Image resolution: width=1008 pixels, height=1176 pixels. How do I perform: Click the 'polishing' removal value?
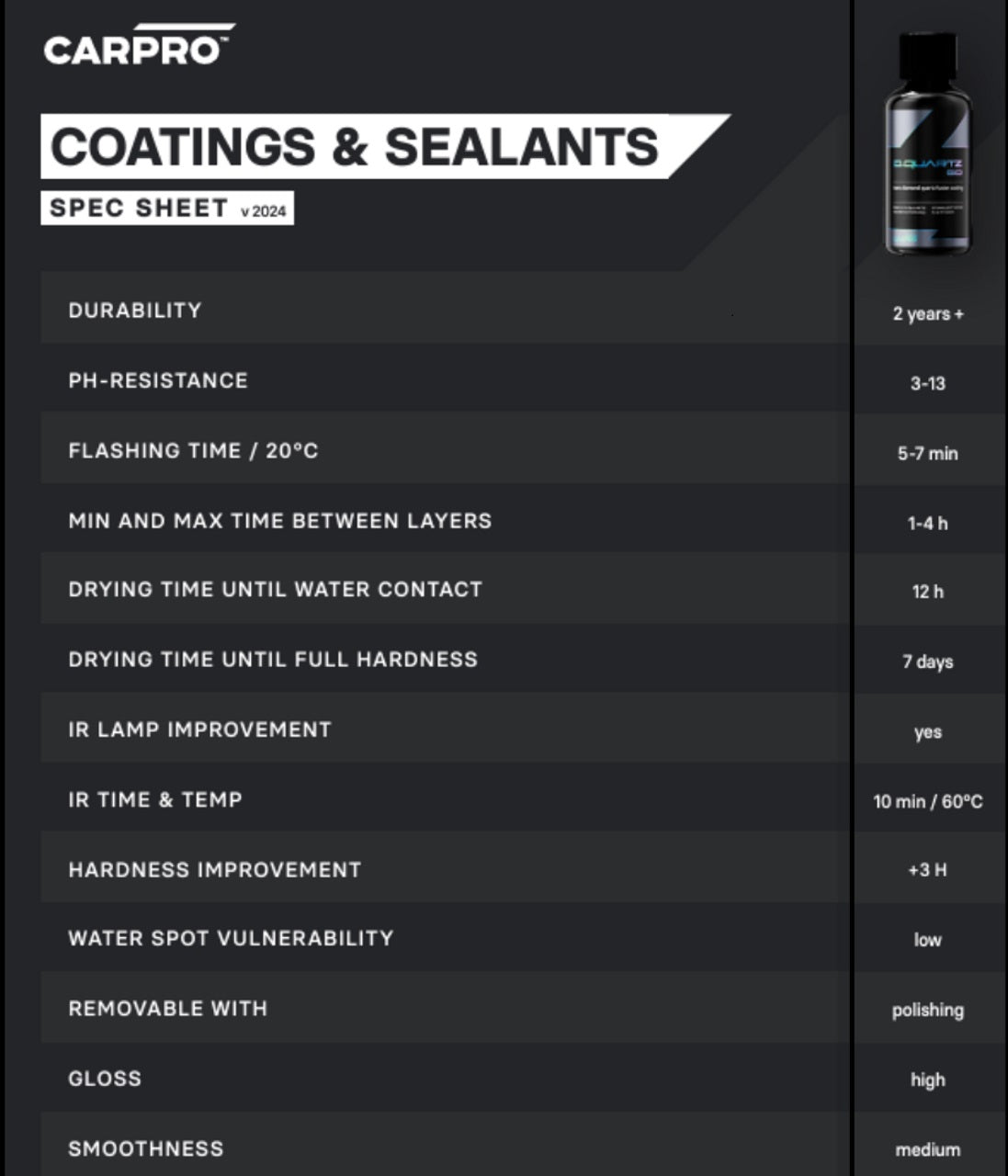[928, 1011]
